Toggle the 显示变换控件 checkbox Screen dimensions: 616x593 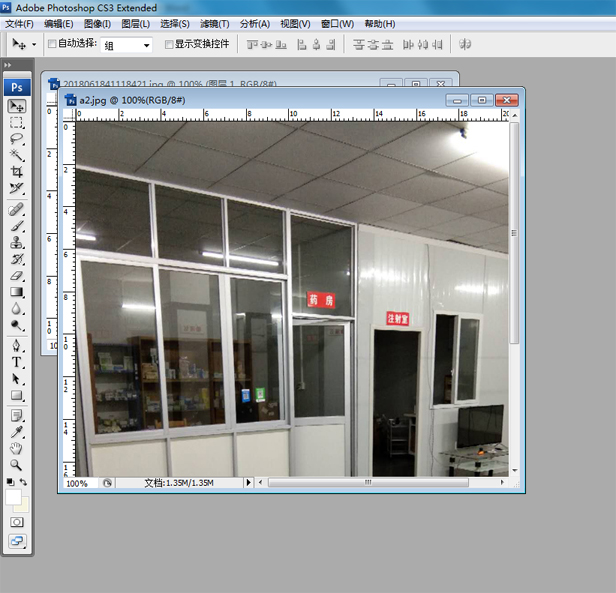pos(169,44)
